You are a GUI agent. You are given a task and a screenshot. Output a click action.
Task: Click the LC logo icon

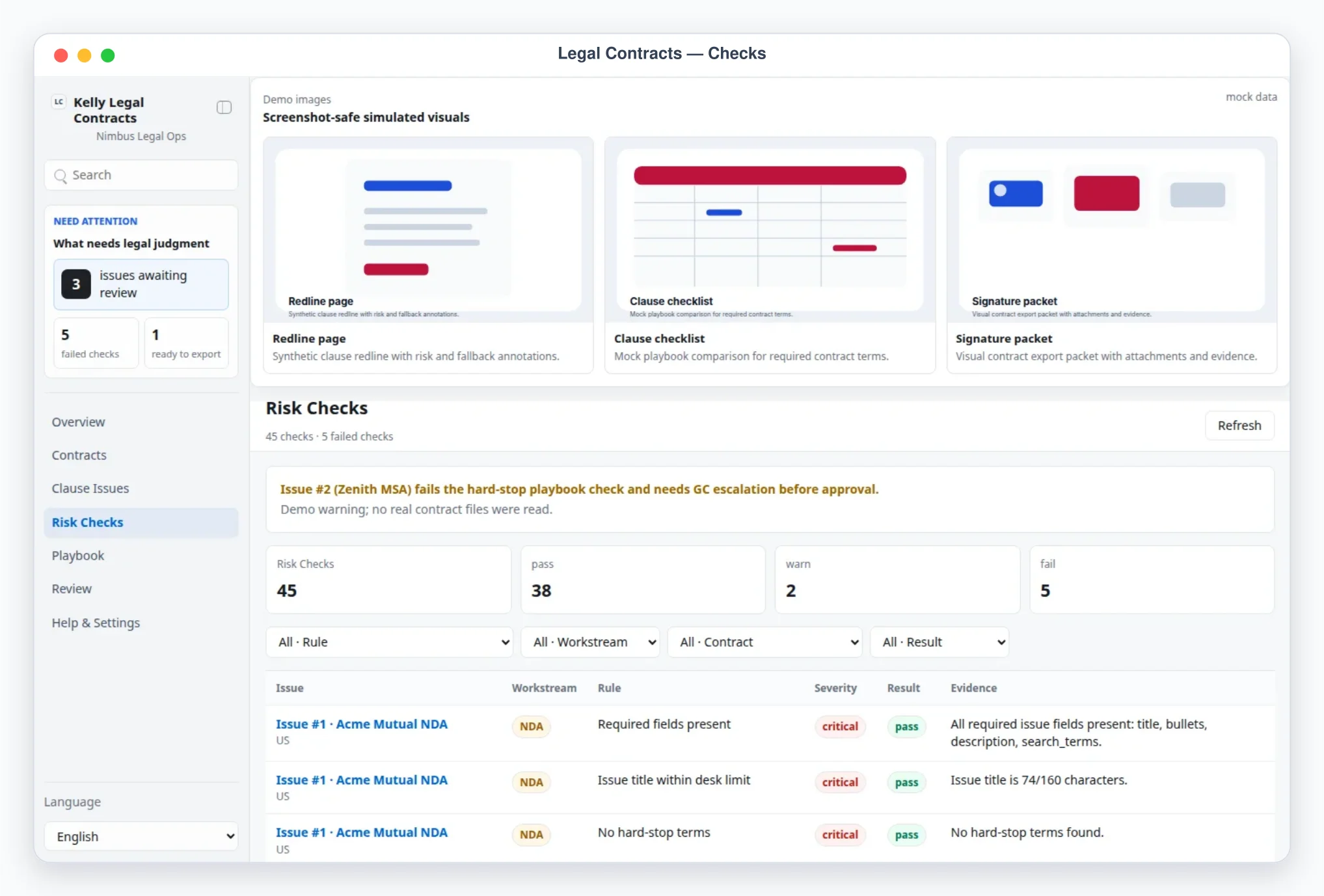click(59, 102)
